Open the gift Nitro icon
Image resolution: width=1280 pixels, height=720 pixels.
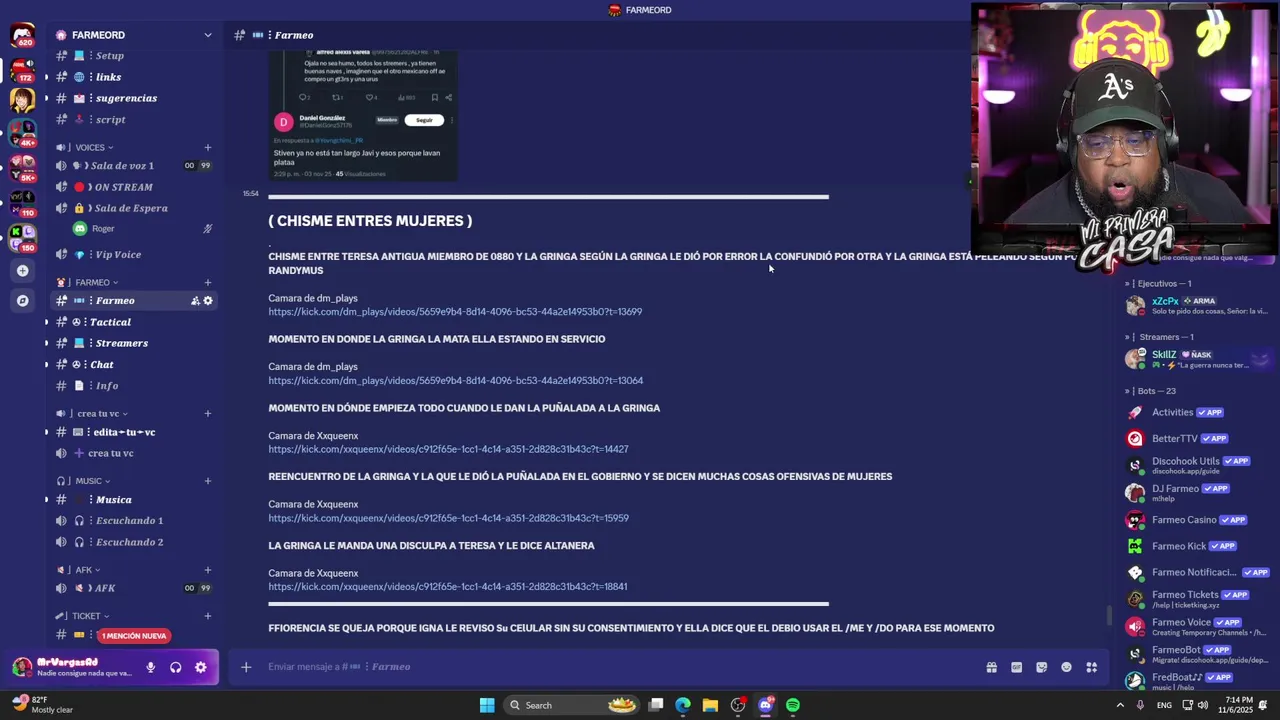tap(991, 667)
